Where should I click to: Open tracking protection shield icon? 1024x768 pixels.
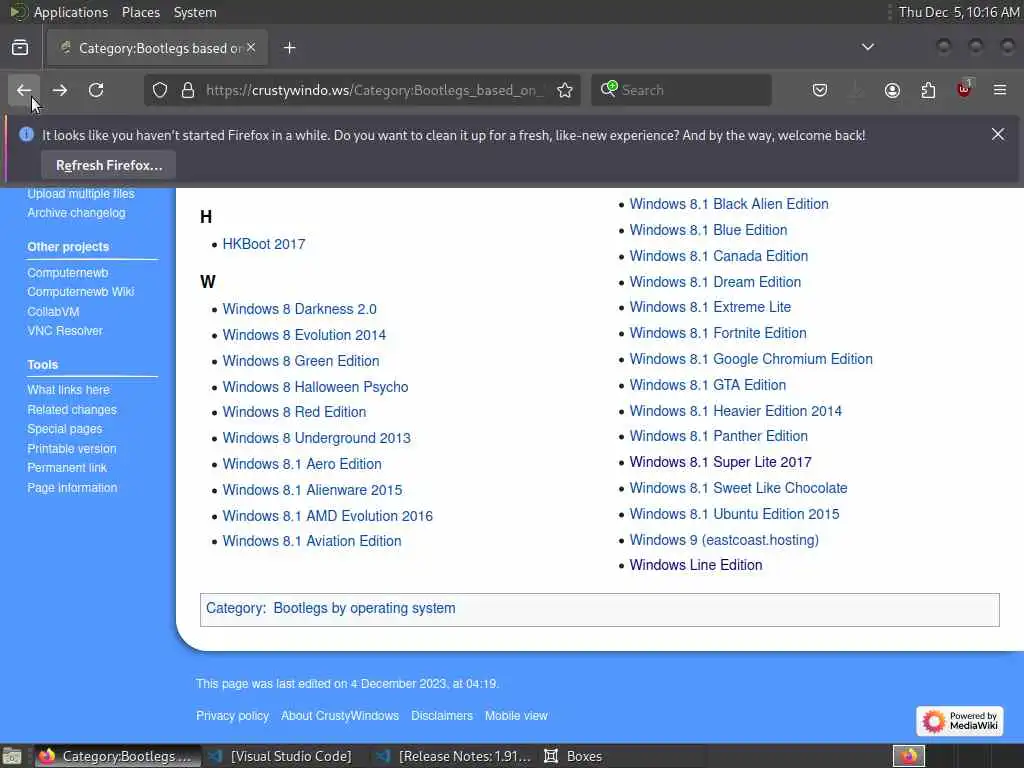click(160, 90)
